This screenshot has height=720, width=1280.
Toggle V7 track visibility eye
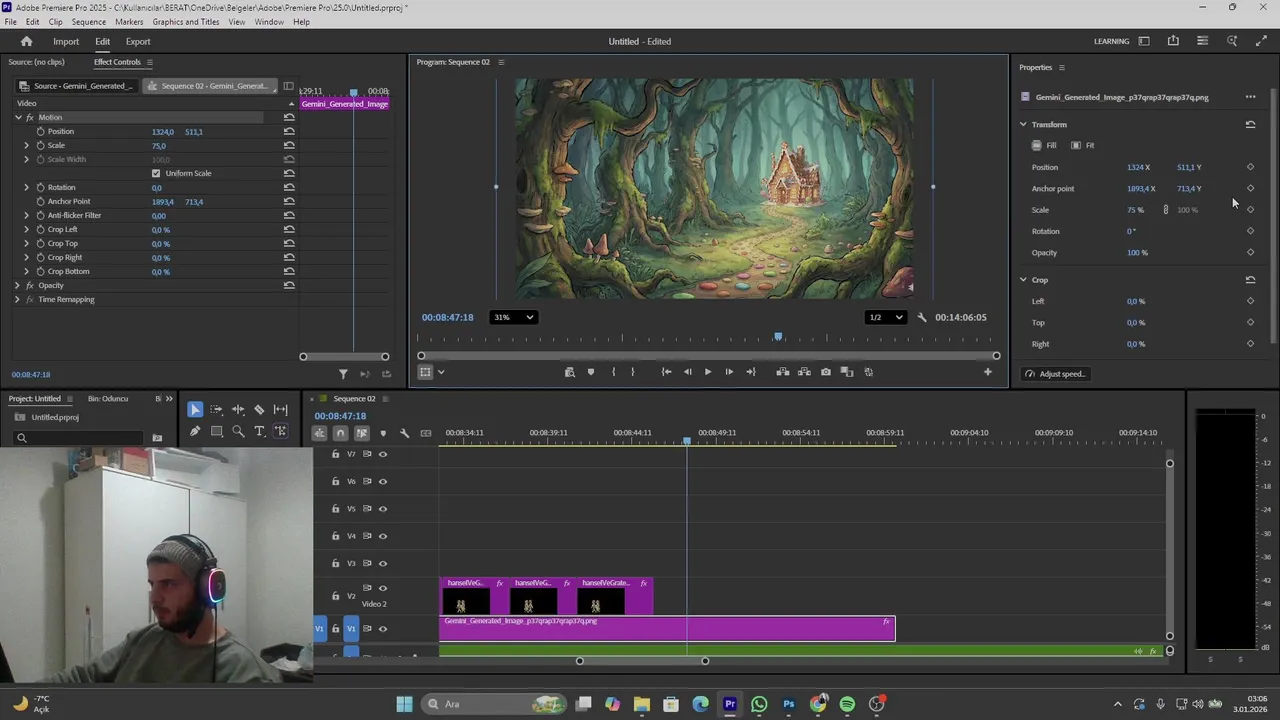[382, 454]
